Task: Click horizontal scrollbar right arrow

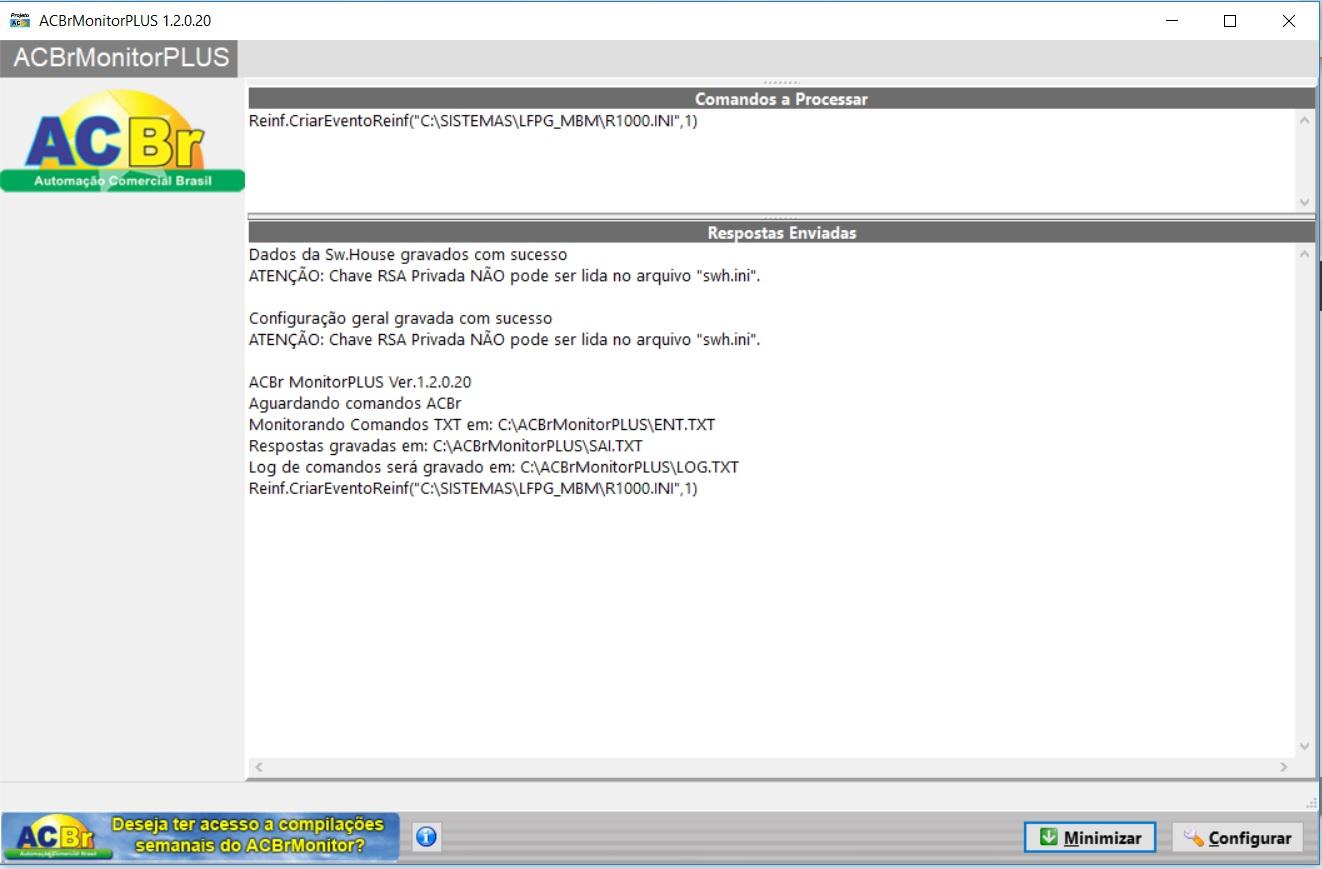Action: (1284, 767)
